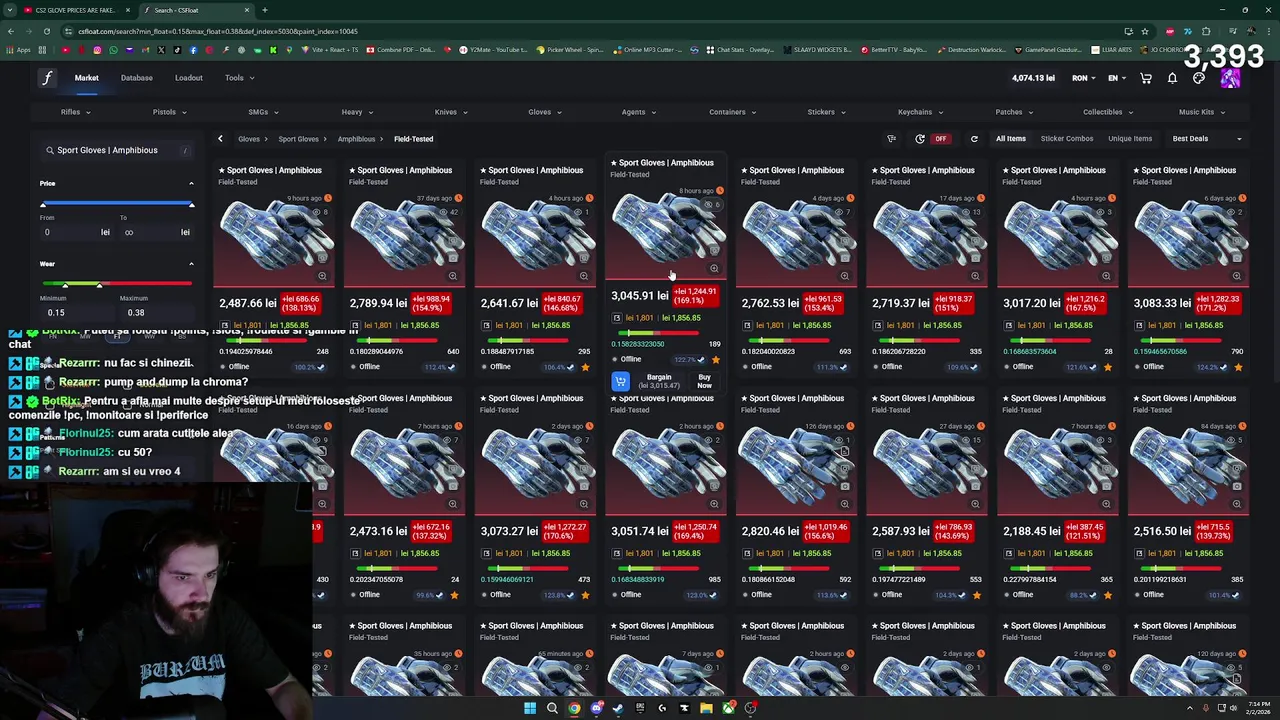Image resolution: width=1280 pixels, height=720 pixels.
Task: Expand the Knives category dropdown
Action: 451,112
